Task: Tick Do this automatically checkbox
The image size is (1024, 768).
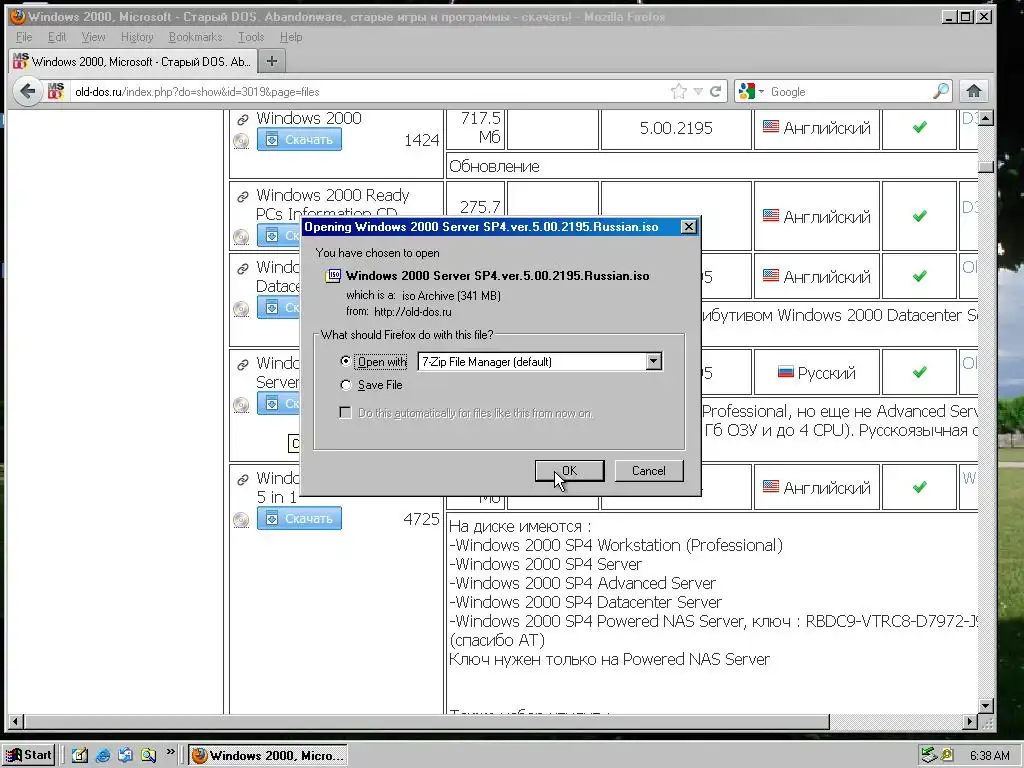Action: pos(345,413)
